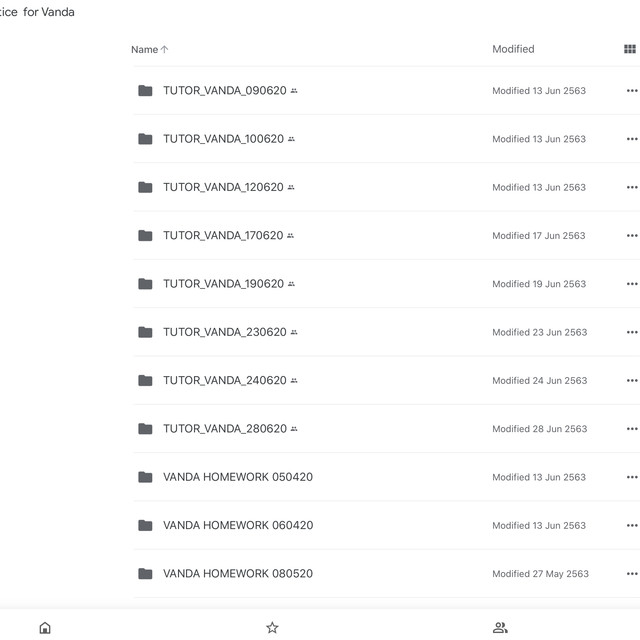Open more options for VANDA HOMEWORK 050420
Image resolution: width=640 pixels, height=640 pixels.
pyautogui.click(x=632, y=477)
